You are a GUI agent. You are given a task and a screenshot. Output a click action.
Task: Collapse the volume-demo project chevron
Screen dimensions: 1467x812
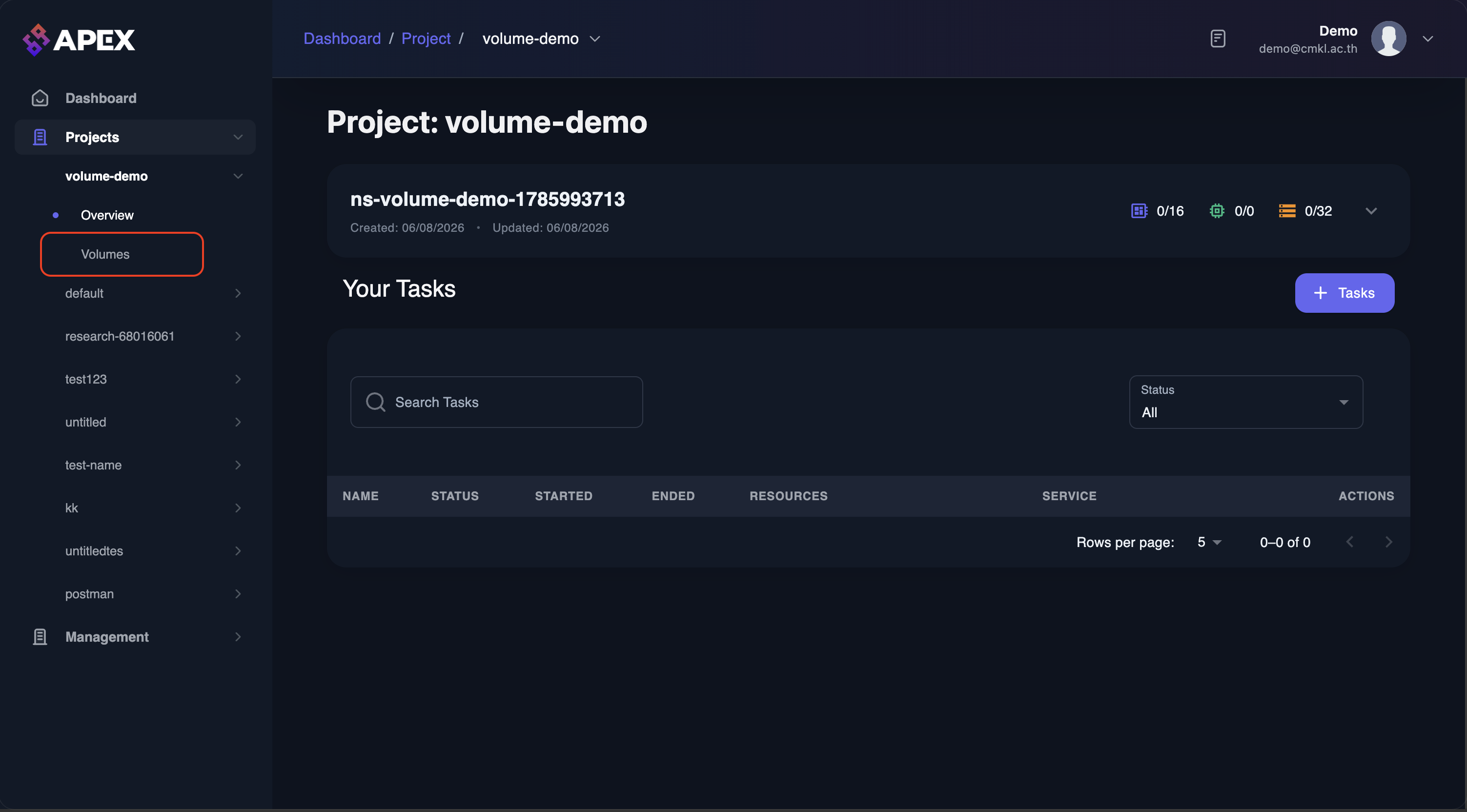point(238,176)
